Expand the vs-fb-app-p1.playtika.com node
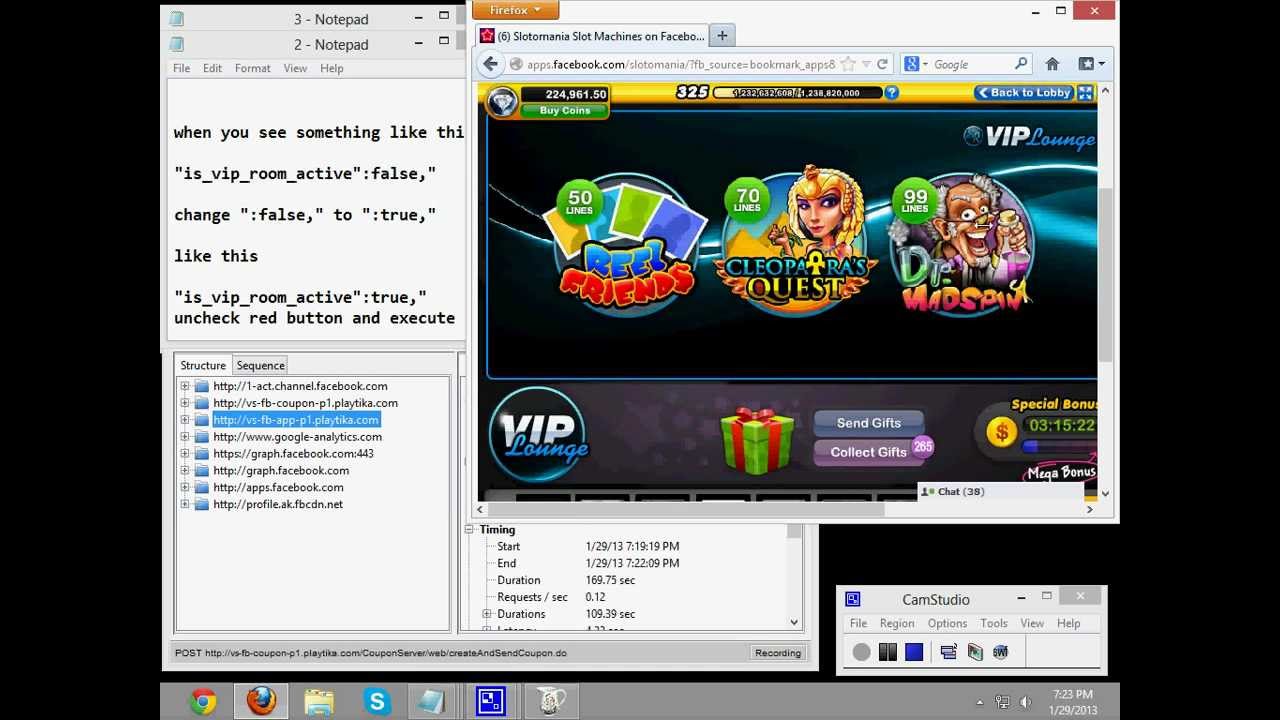The height and width of the screenshot is (720, 1280). click(185, 420)
